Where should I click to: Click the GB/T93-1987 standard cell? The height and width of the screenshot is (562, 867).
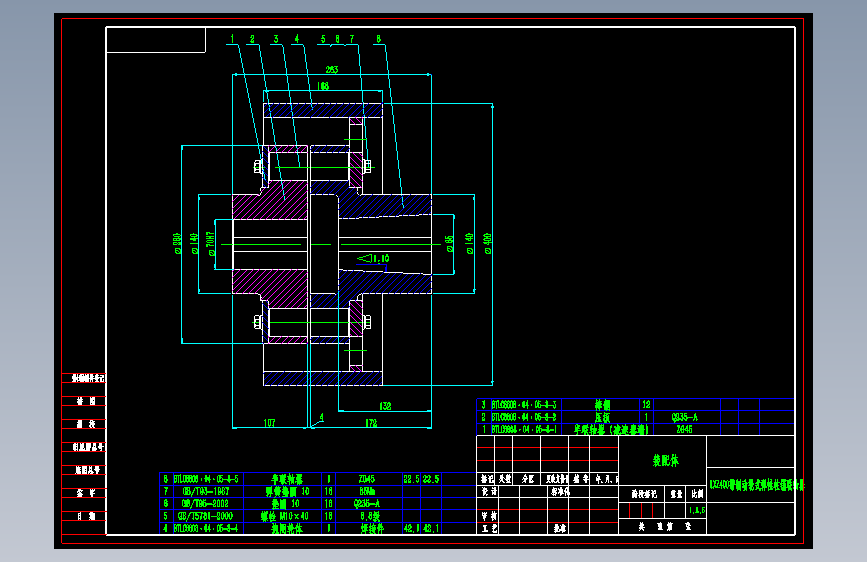[x=205, y=491]
